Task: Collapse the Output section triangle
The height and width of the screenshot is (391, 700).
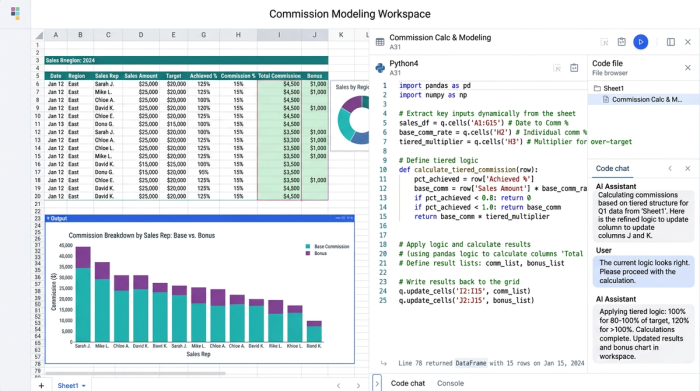Action: (48, 218)
